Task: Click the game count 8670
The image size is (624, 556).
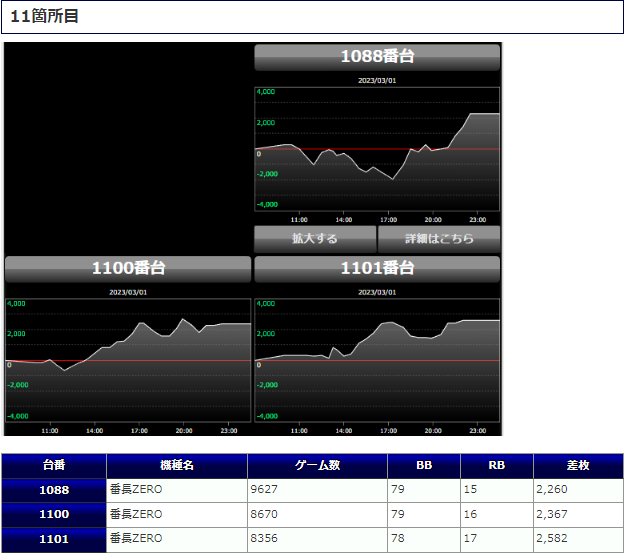Action: tap(264, 515)
